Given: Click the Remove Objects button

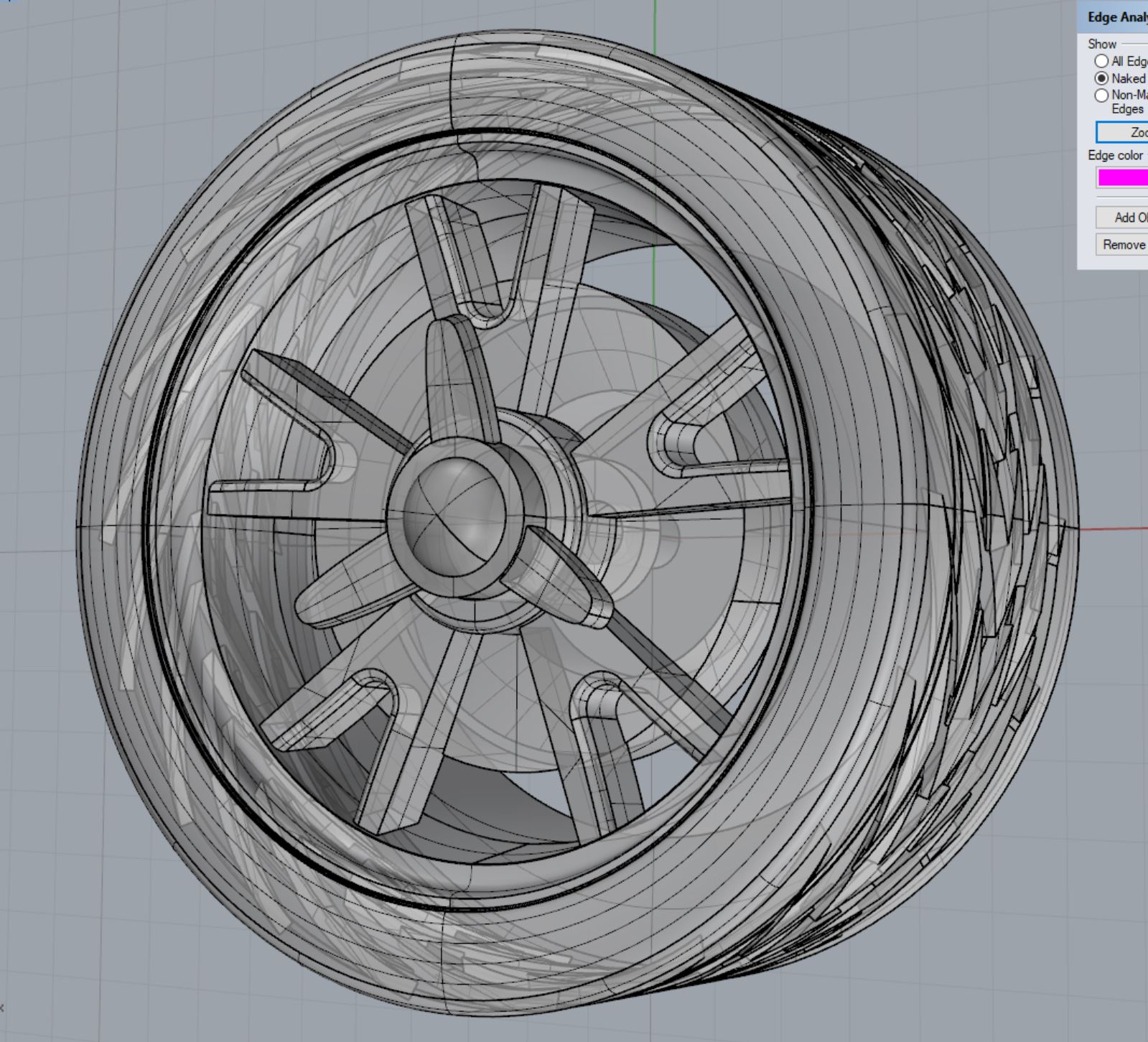Looking at the screenshot, I should (1122, 244).
